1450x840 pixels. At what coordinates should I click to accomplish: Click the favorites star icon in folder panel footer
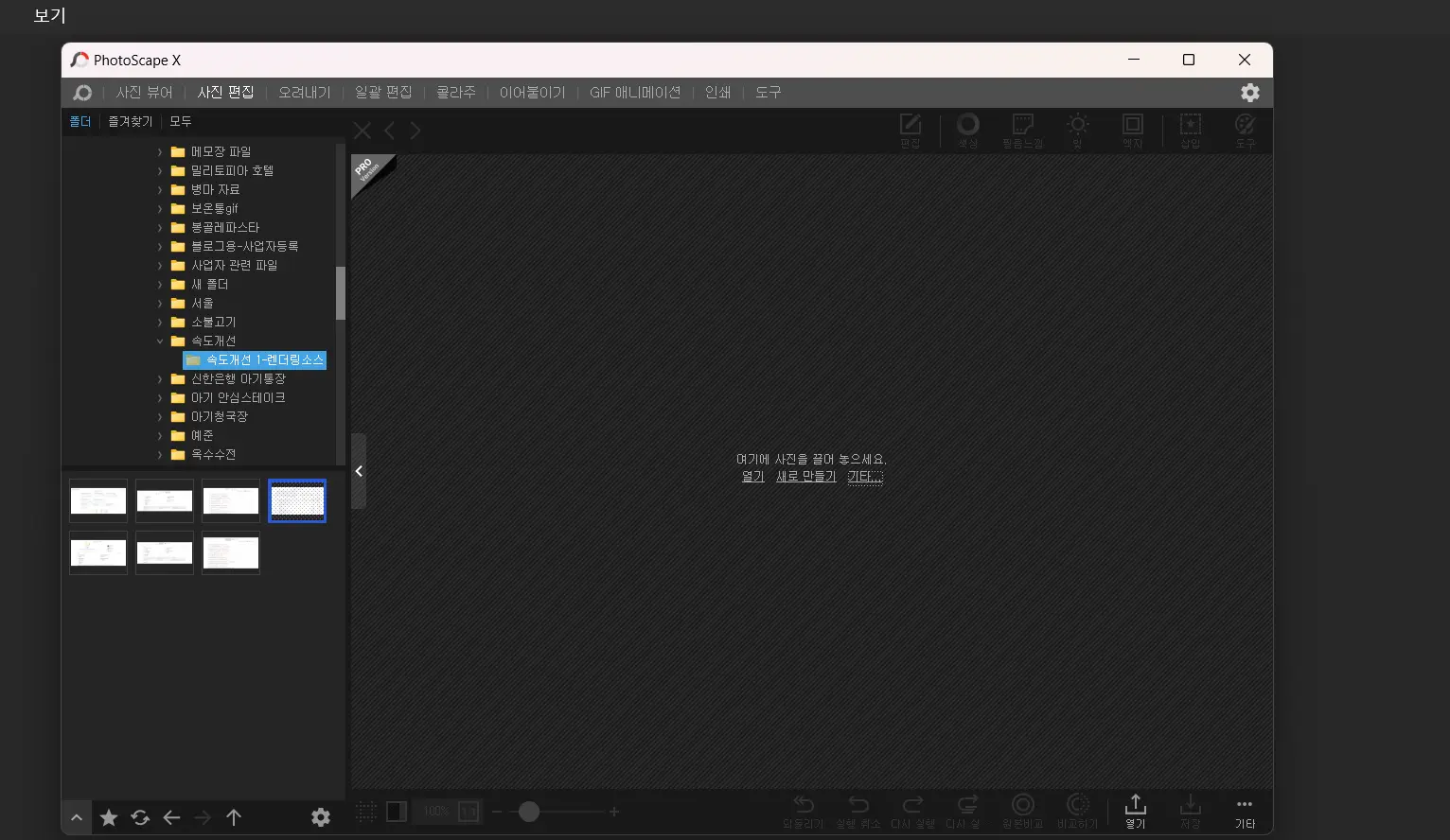point(109,817)
